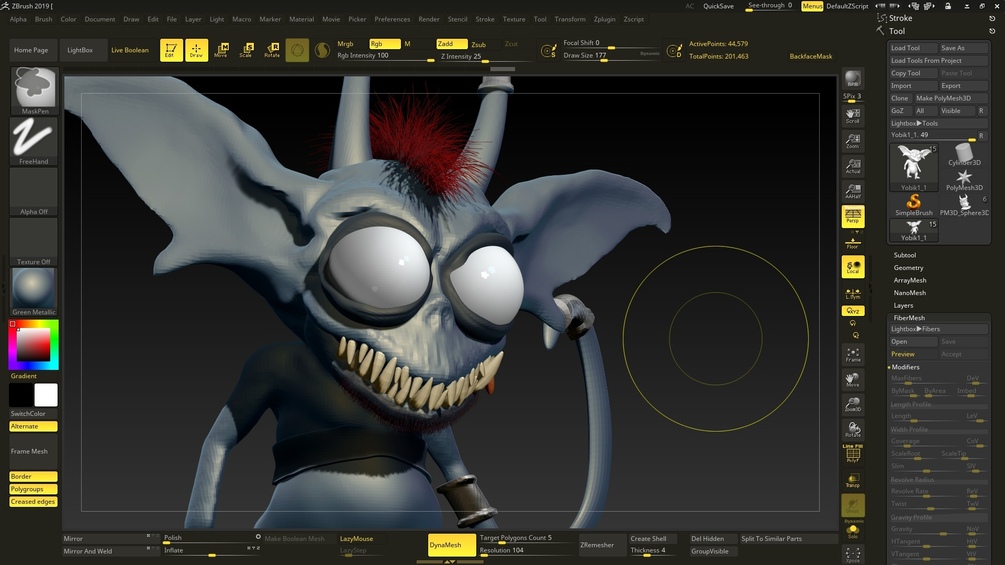Open the Green Metallic material picker
This screenshot has width=1005, height=565.
[x=34, y=291]
